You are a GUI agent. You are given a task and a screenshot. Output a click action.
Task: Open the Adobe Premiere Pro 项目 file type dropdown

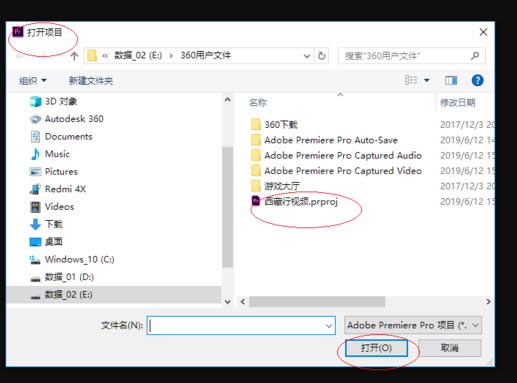[413, 325]
